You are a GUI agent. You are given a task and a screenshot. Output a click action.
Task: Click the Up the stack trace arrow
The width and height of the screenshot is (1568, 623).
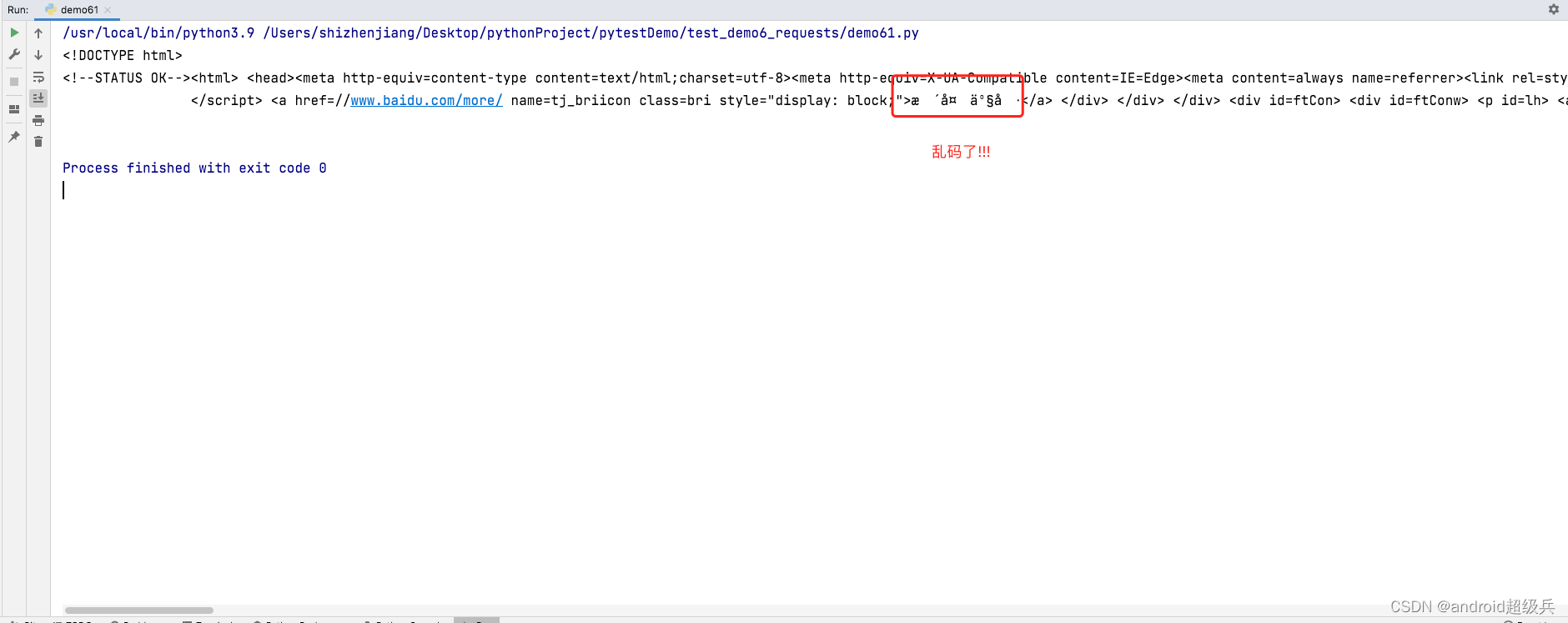coord(38,33)
